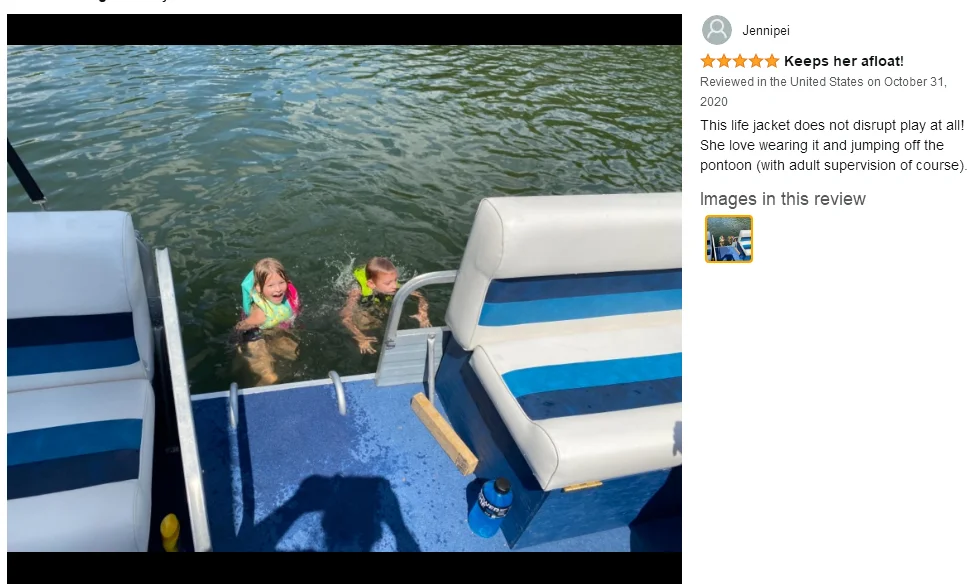Viewport: 972px width, 588px height.
Task: Click the yellow object beside the left seat
Action: pyautogui.click(x=170, y=532)
